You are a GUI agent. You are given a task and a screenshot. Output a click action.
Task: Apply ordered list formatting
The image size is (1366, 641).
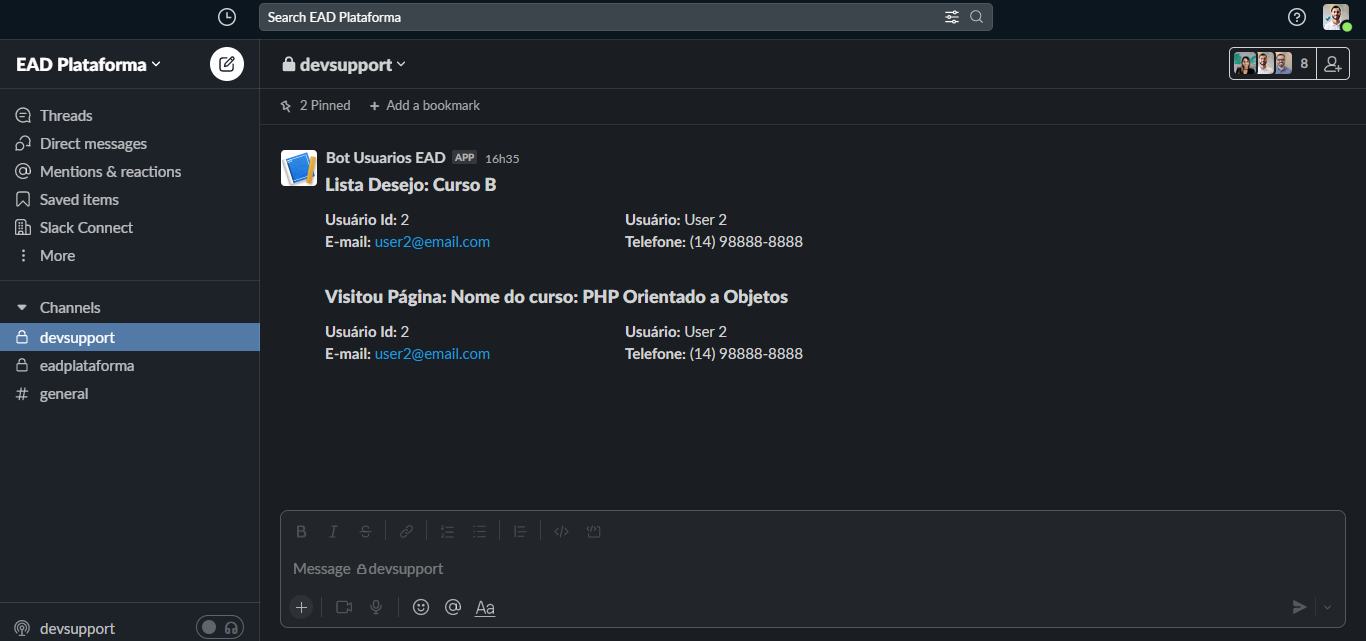(447, 532)
